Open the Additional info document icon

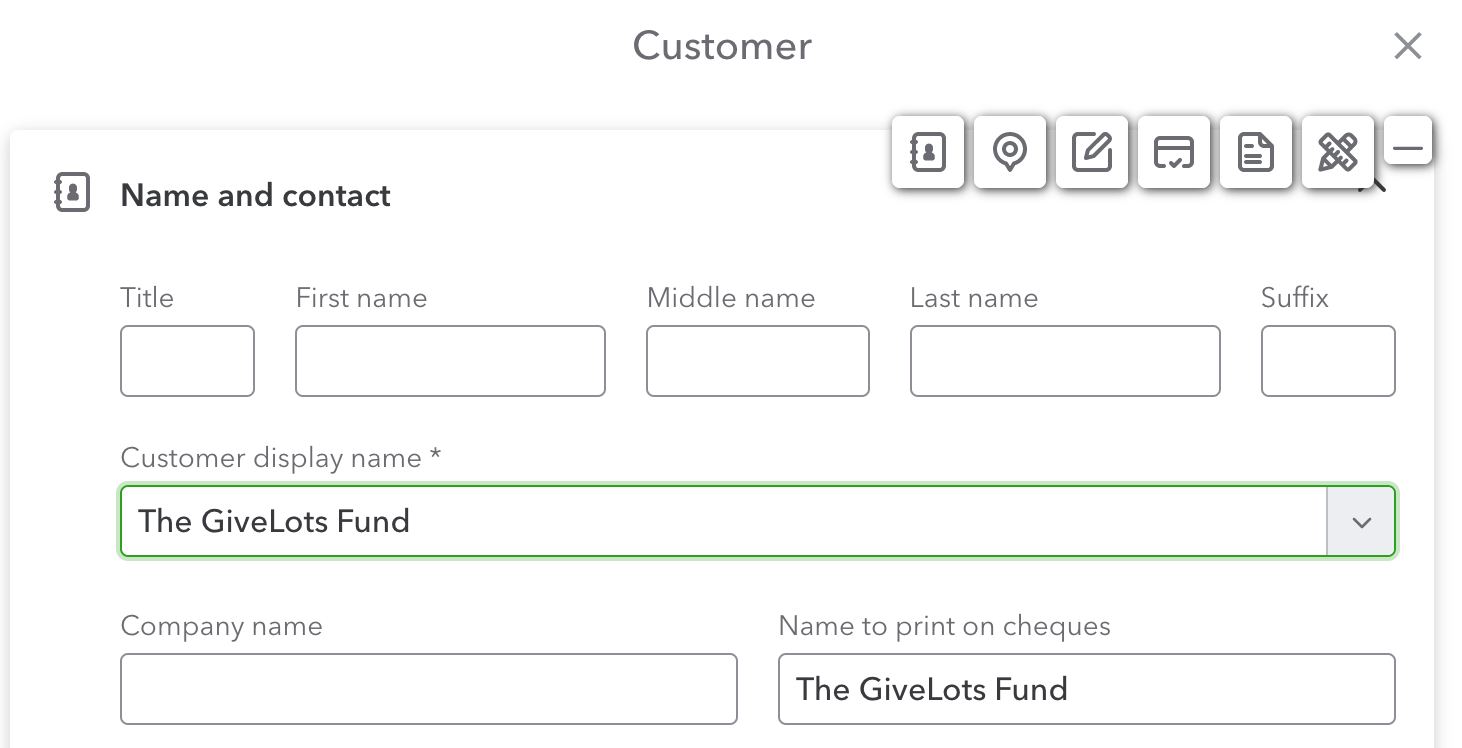click(1256, 152)
